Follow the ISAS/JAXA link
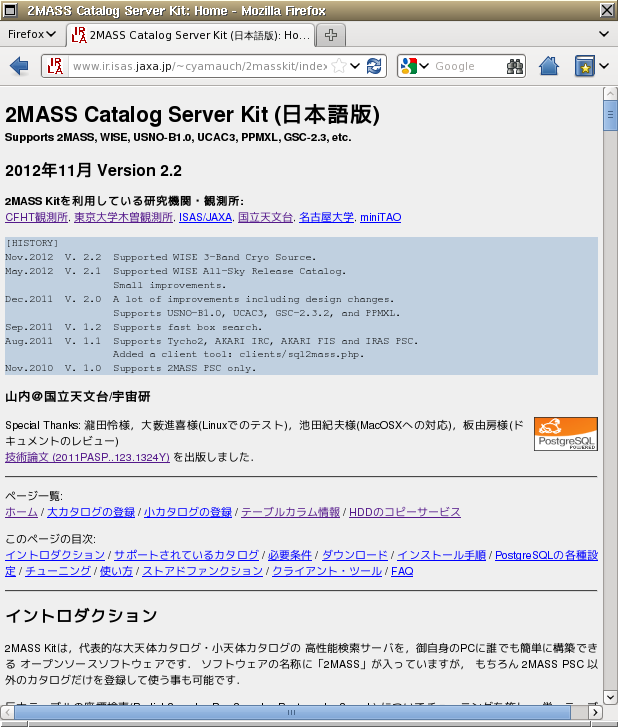The image size is (618, 727). click(205, 217)
